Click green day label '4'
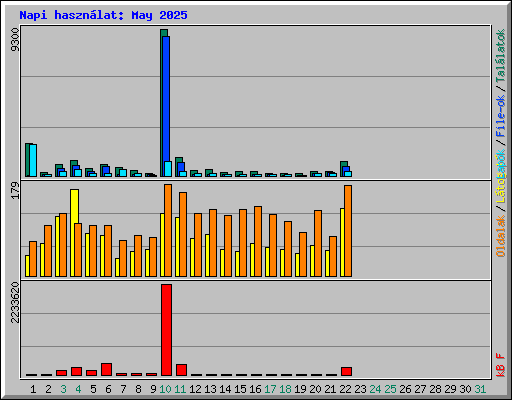Viewport: 512px width, 400px height. pos(78,389)
